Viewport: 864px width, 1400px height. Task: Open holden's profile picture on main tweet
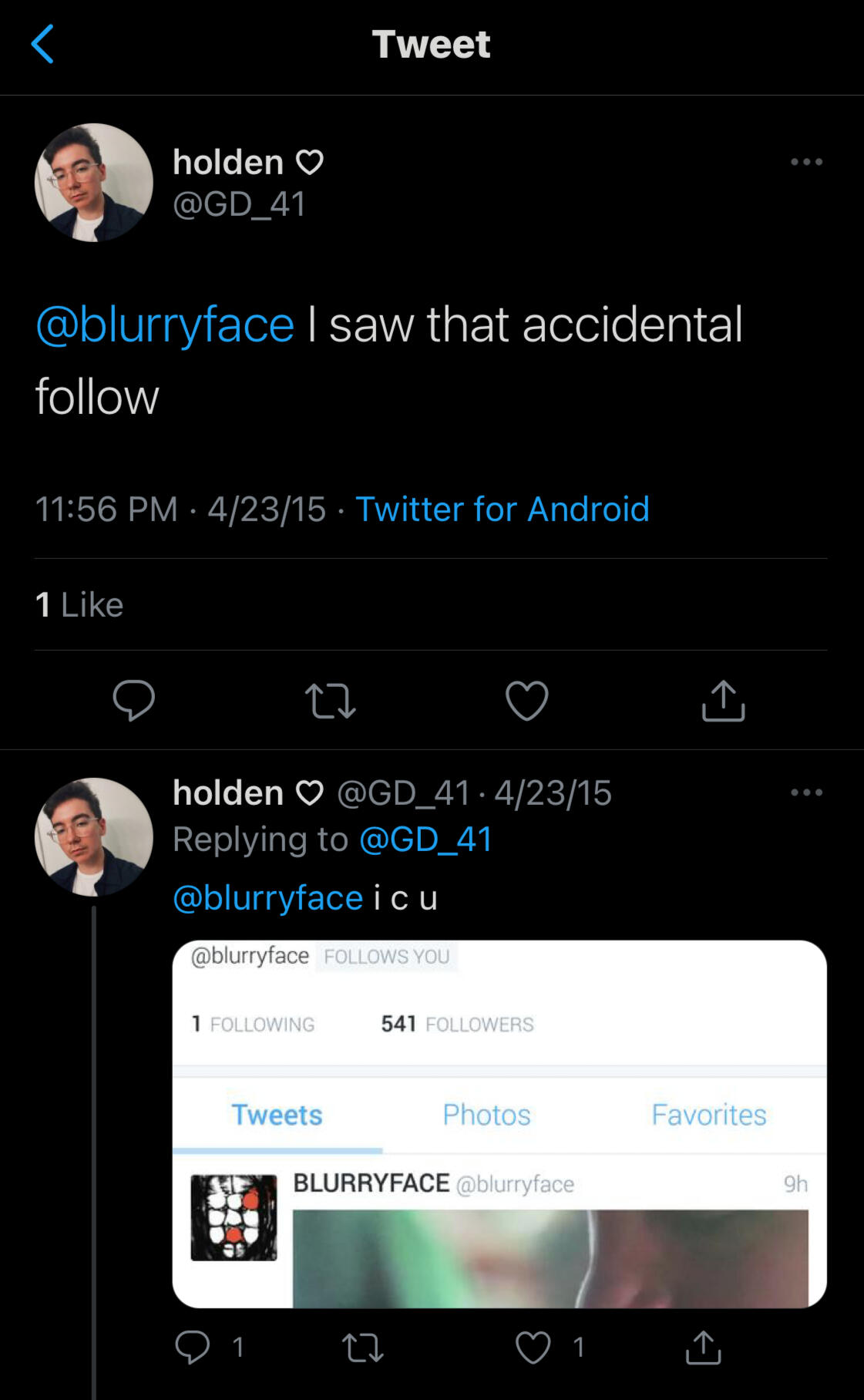[94, 183]
